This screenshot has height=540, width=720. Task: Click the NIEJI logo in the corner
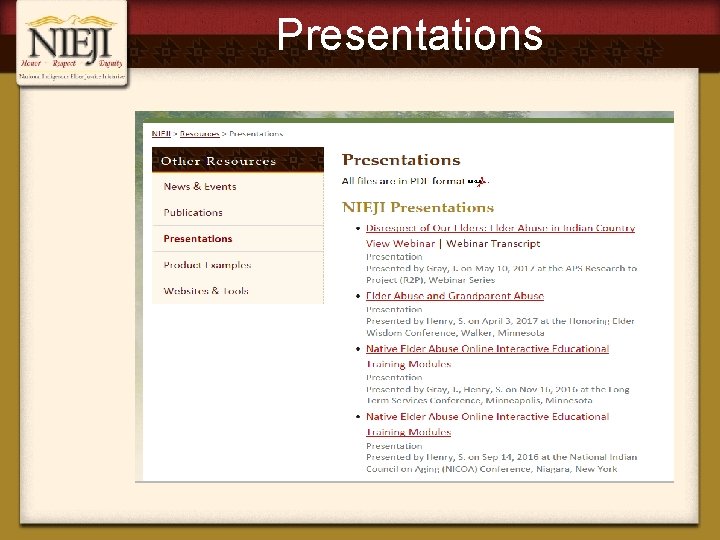coord(72,43)
